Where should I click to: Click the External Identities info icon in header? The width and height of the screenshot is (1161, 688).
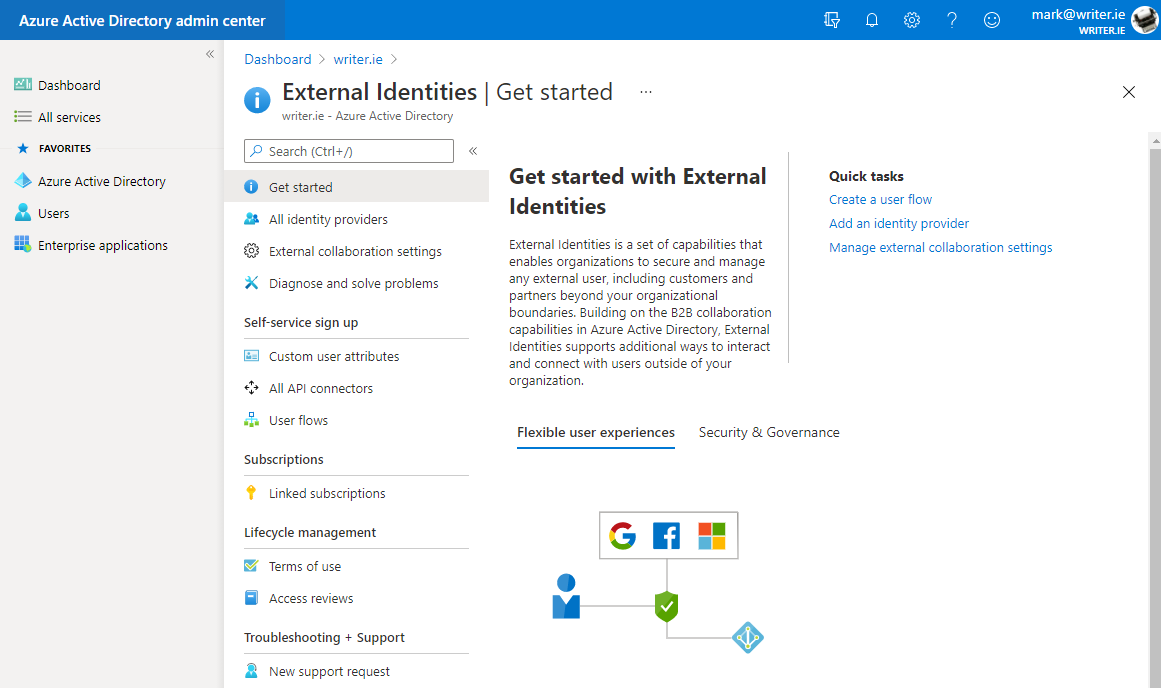(x=257, y=100)
